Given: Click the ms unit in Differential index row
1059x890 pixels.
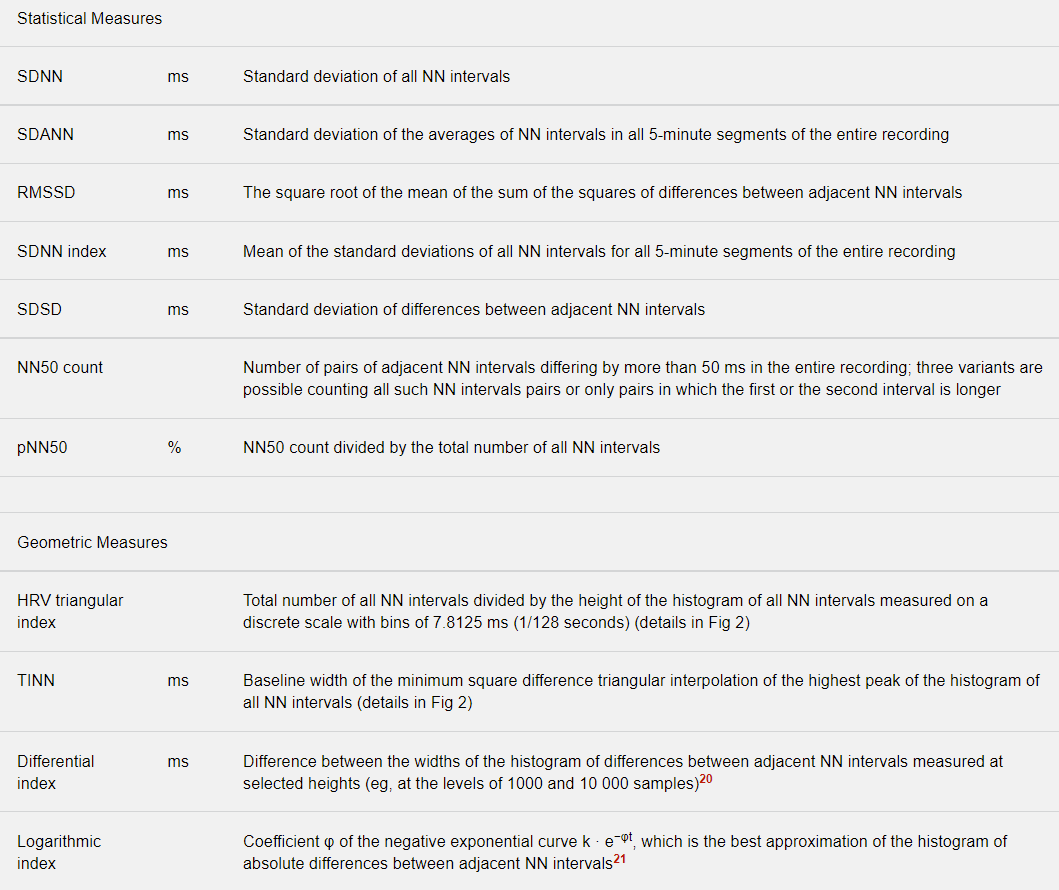Looking at the screenshot, I should 178,761.
